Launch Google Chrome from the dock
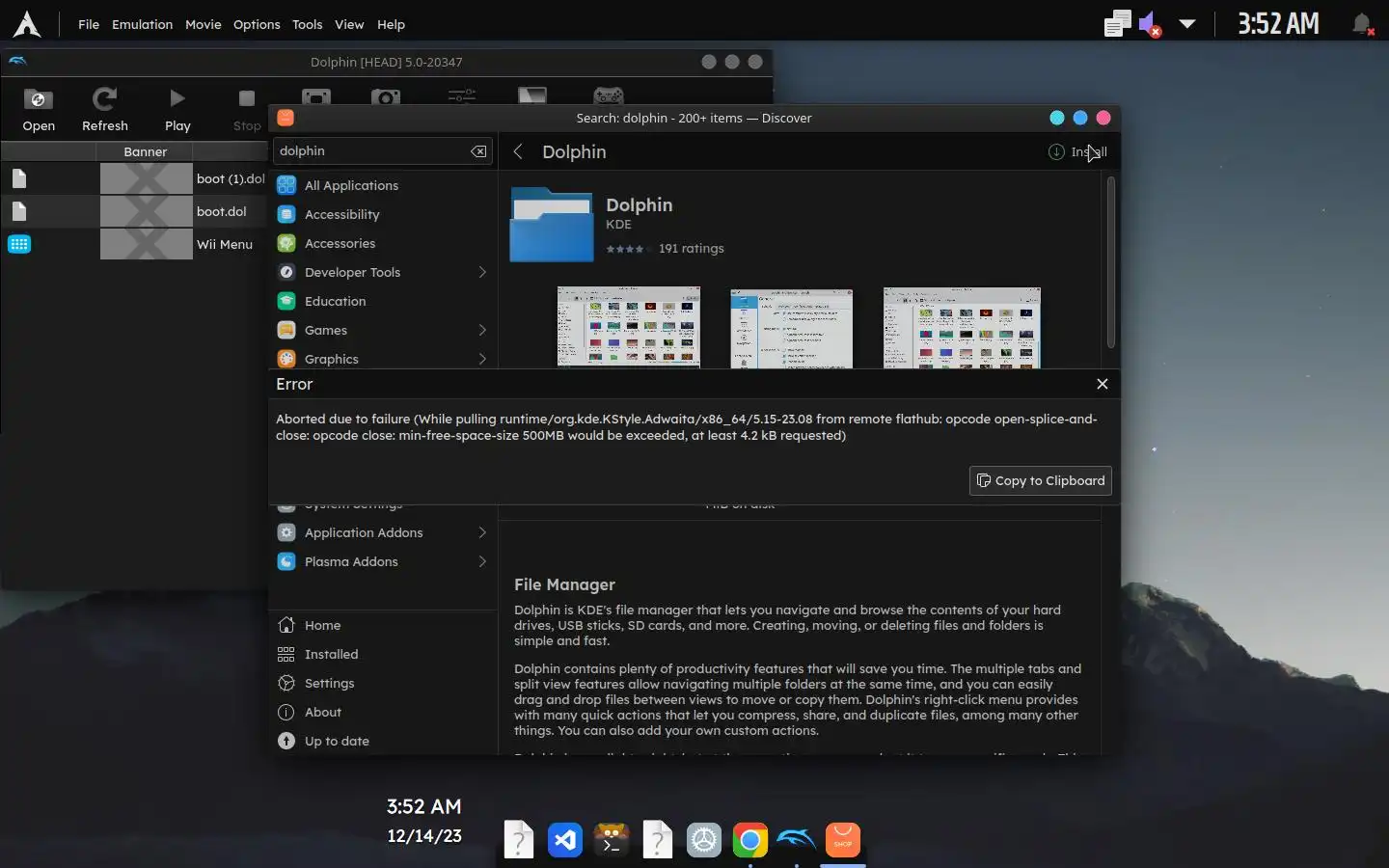 pyautogui.click(x=750, y=840)
